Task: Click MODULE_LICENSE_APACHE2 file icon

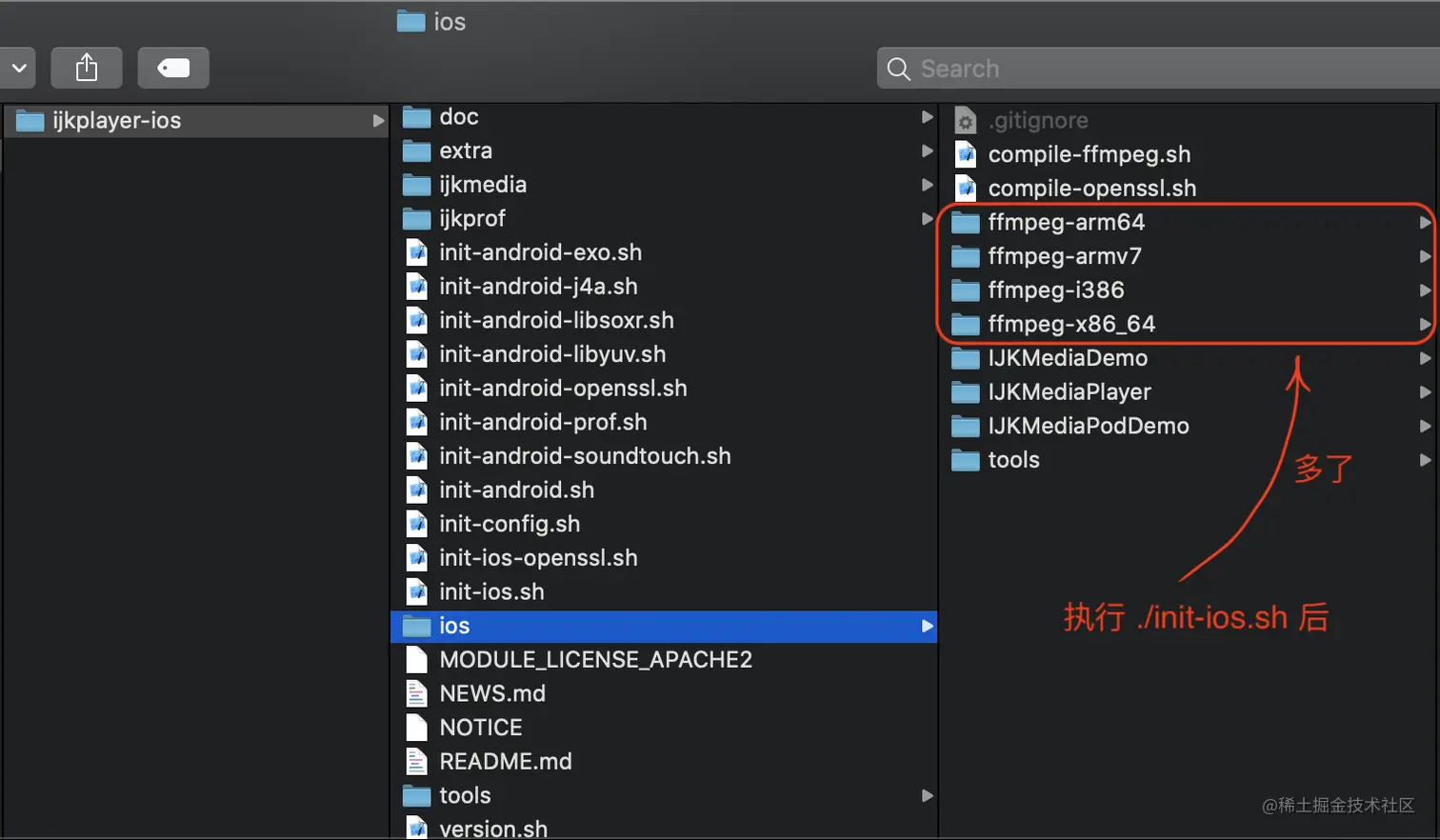Action: click(x=416, y=660)
